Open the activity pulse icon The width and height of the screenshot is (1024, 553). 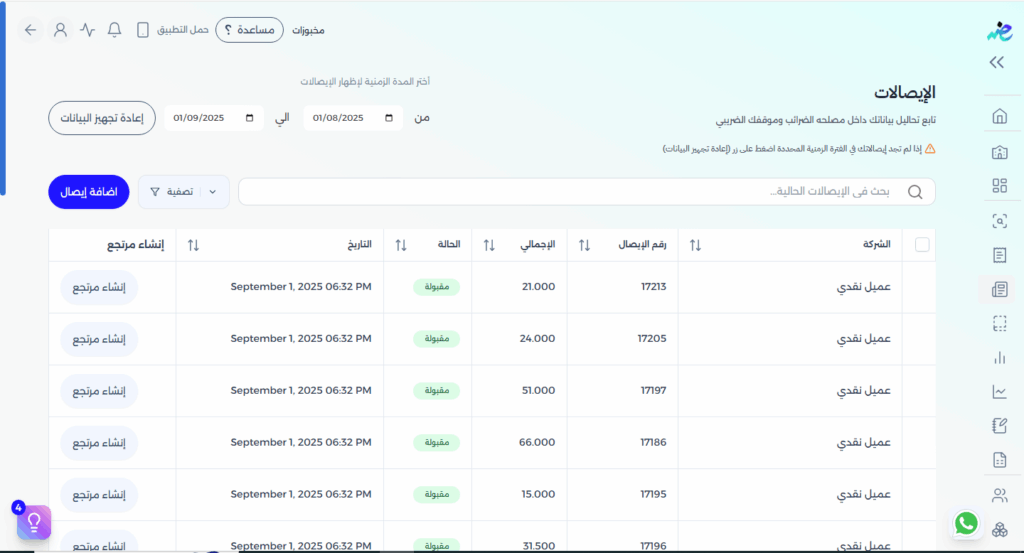click(x=88, y=30)
